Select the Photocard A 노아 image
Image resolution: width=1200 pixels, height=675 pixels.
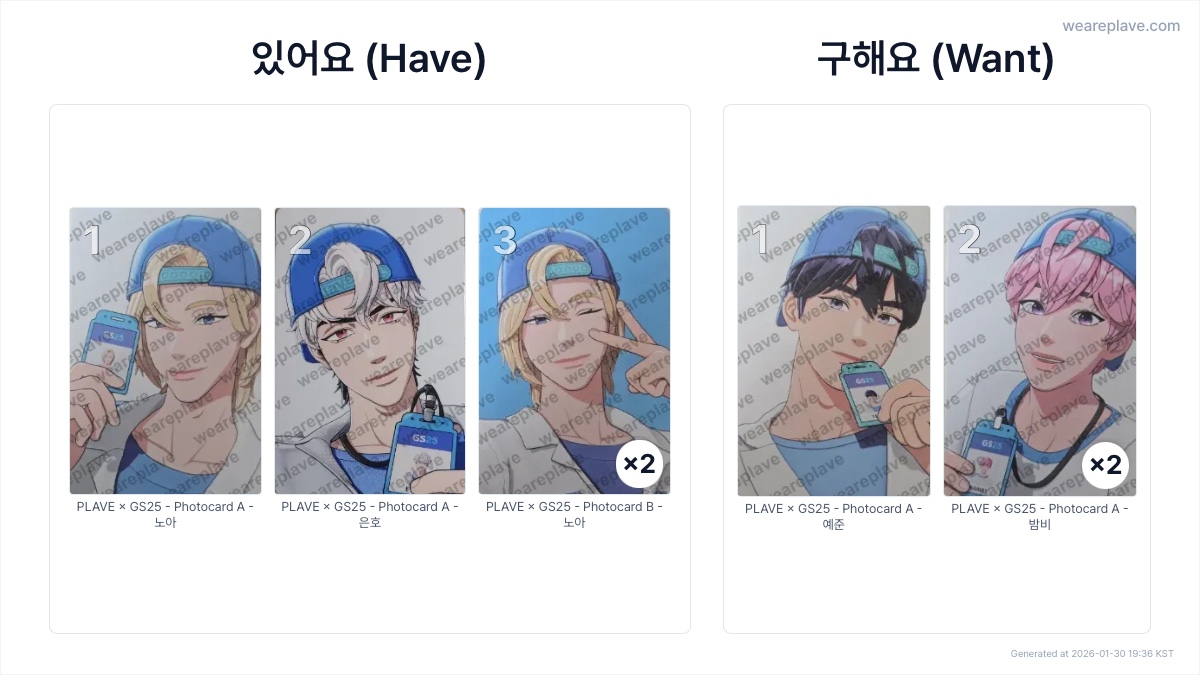(165, 351)
